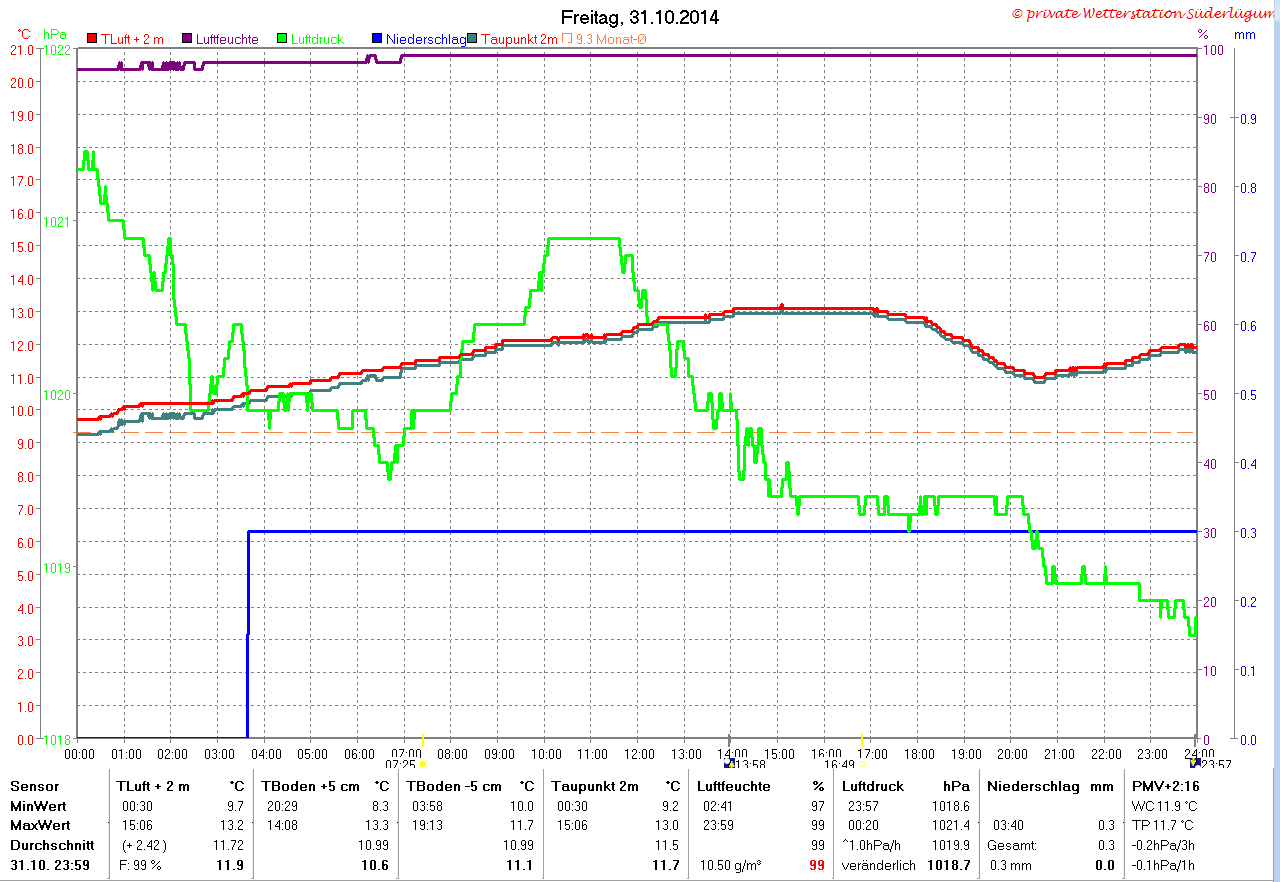The image size is (1280, 882).
Task: Click the moon icon beside 23:57
Action: tap(1194, 763)
